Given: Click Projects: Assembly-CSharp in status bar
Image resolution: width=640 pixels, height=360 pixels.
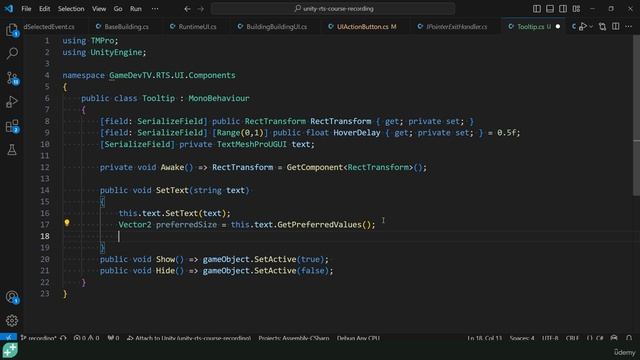Looking at the screenshot, I should [294, 338].
